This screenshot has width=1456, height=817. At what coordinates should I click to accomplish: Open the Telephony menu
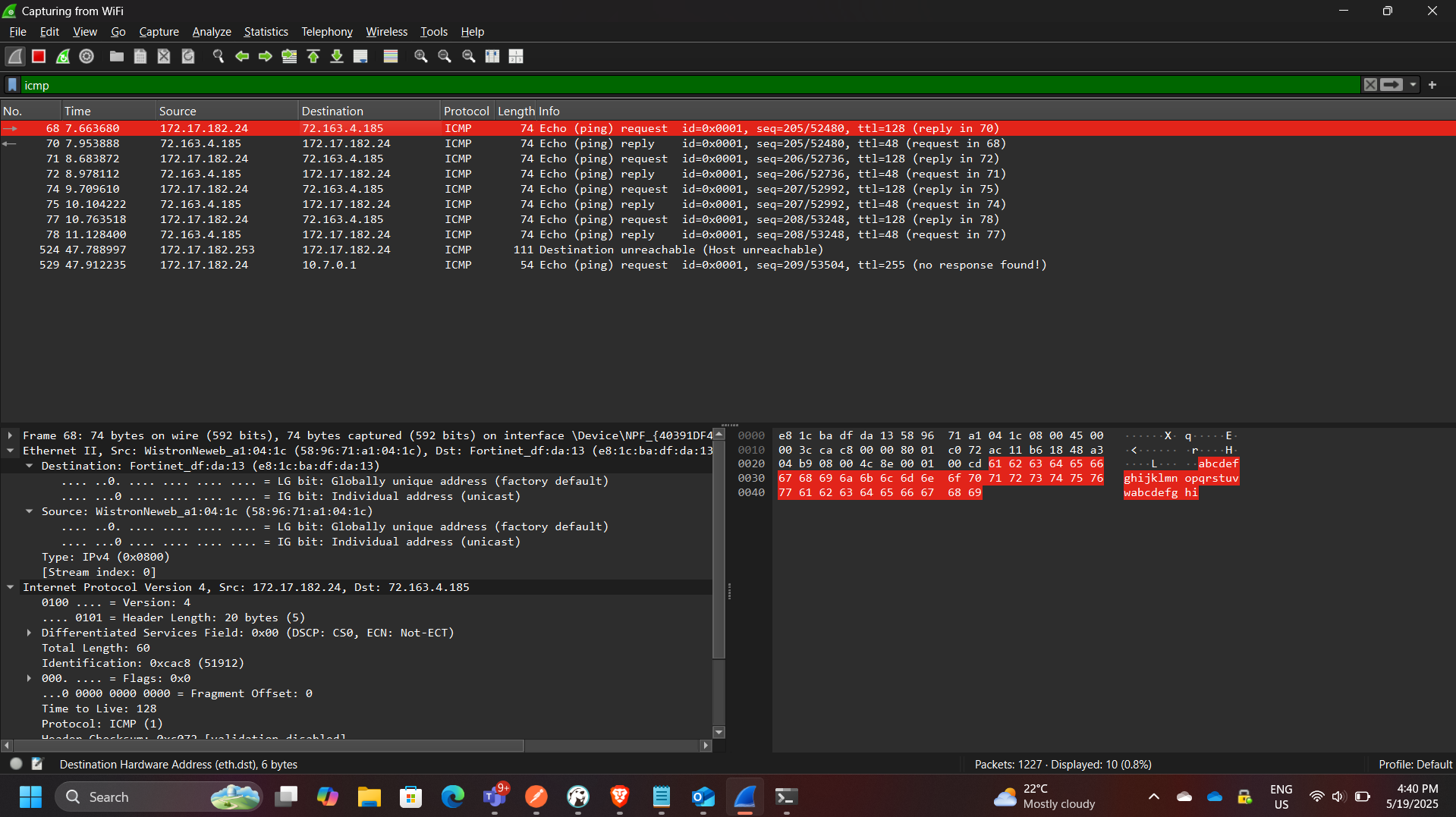(326, 32)
